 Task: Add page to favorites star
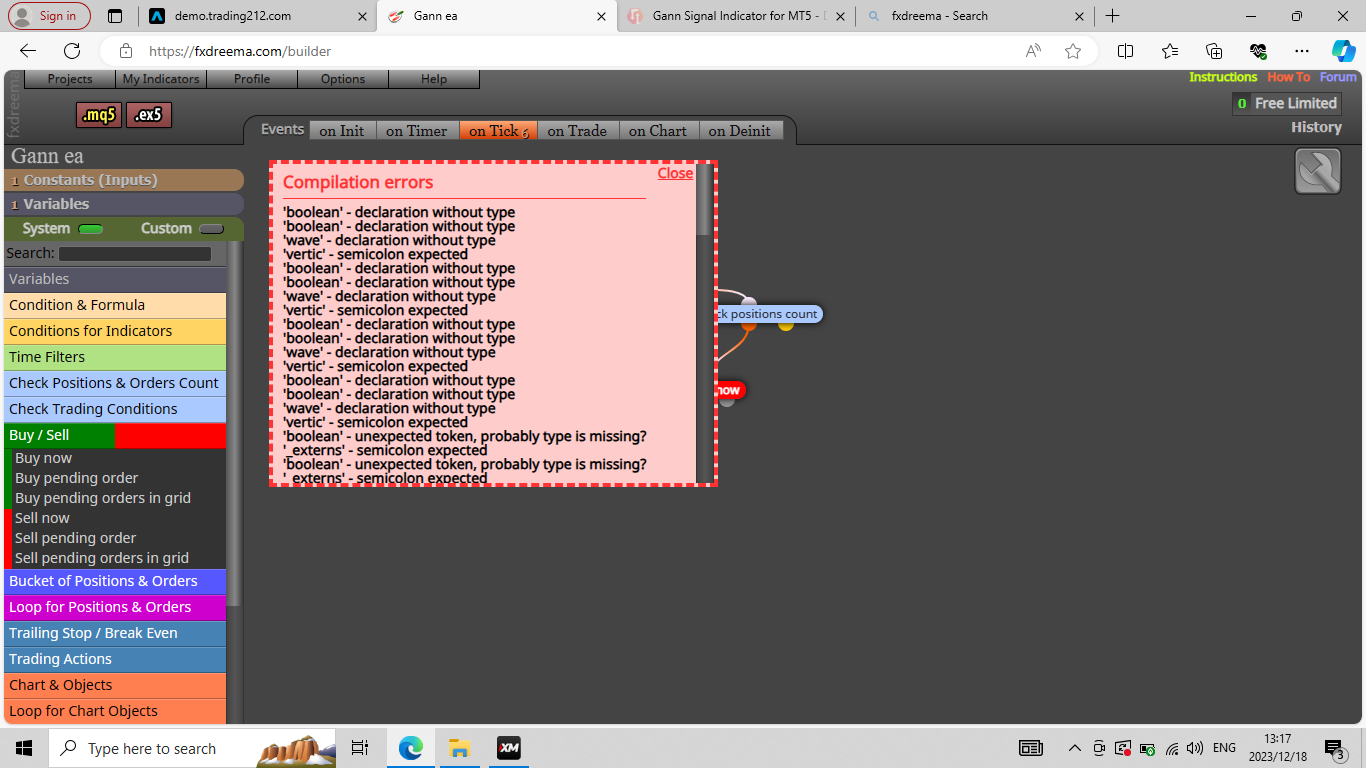click(x=1073, y=51)
